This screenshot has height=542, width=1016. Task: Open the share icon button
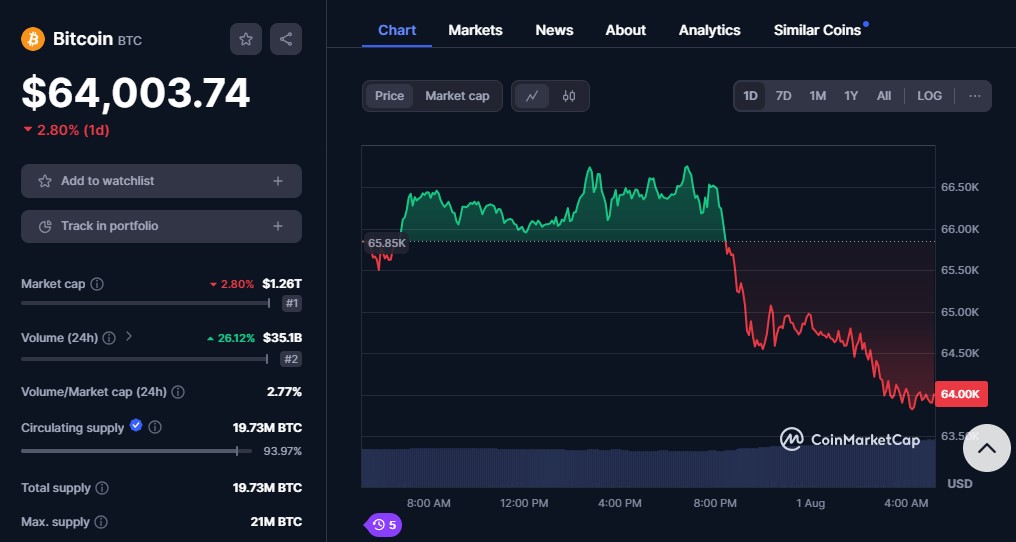coord(286,39)
